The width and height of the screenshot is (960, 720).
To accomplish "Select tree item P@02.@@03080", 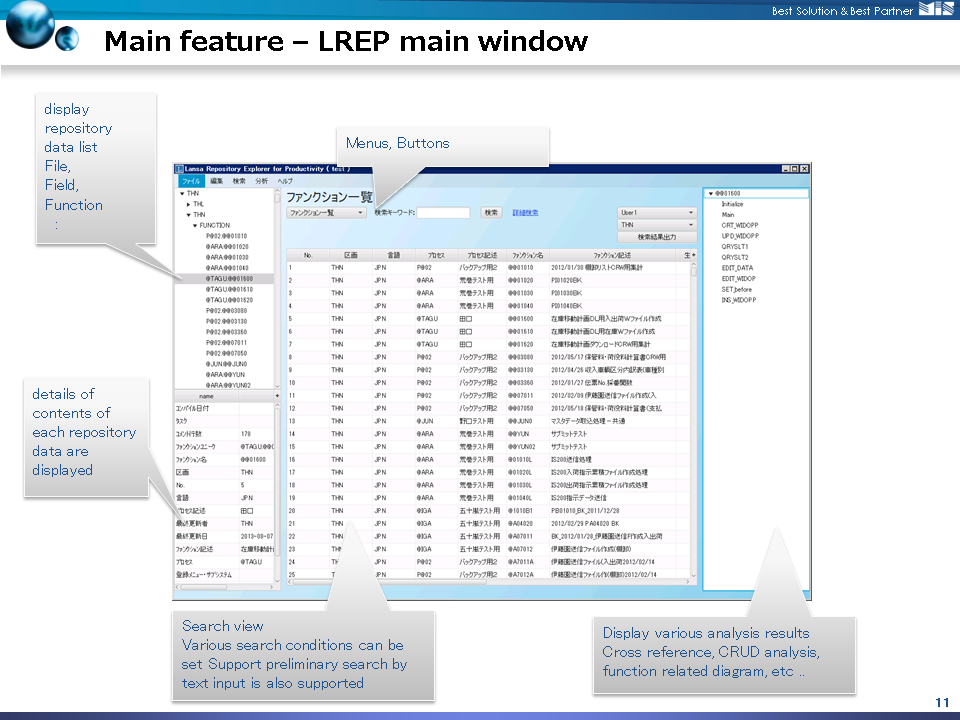I will [x=227, y=311].
